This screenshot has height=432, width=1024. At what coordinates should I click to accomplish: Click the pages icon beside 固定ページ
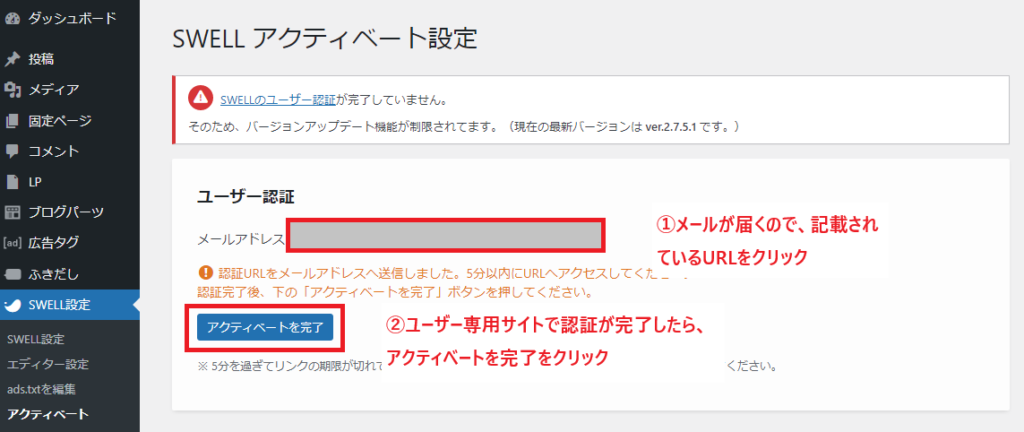(12, 121)
